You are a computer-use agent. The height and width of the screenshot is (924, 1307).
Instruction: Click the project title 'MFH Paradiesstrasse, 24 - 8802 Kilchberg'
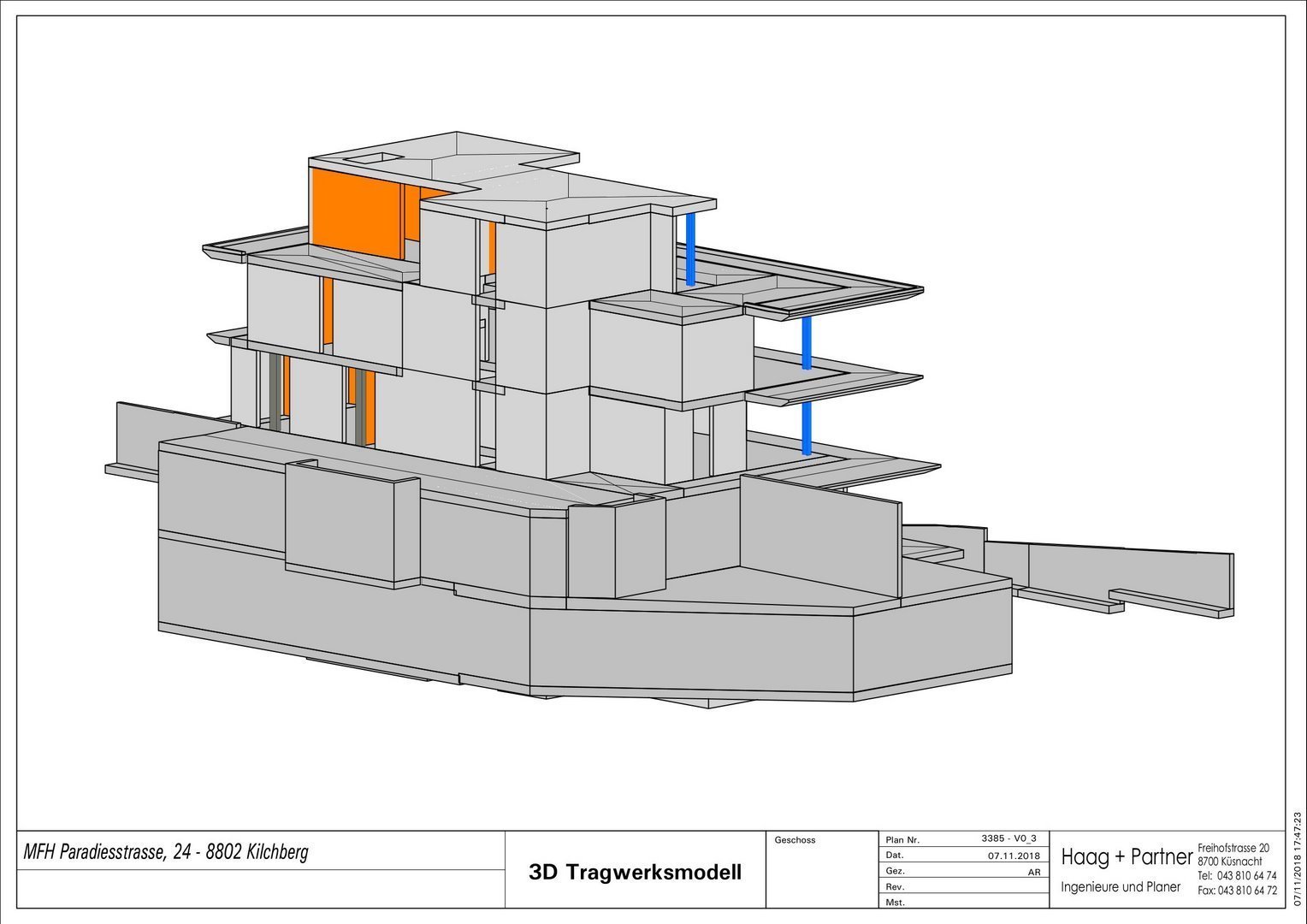click(166, 851)
